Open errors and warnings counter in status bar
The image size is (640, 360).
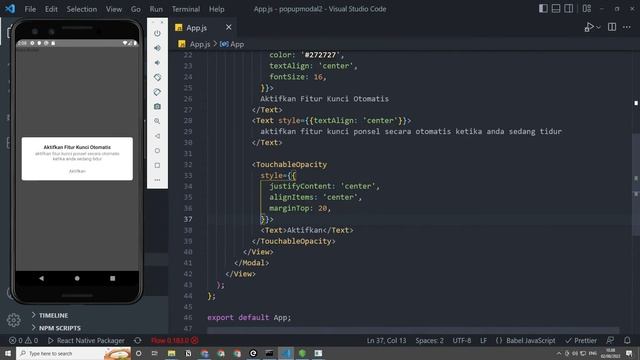(x=24, y=340)
